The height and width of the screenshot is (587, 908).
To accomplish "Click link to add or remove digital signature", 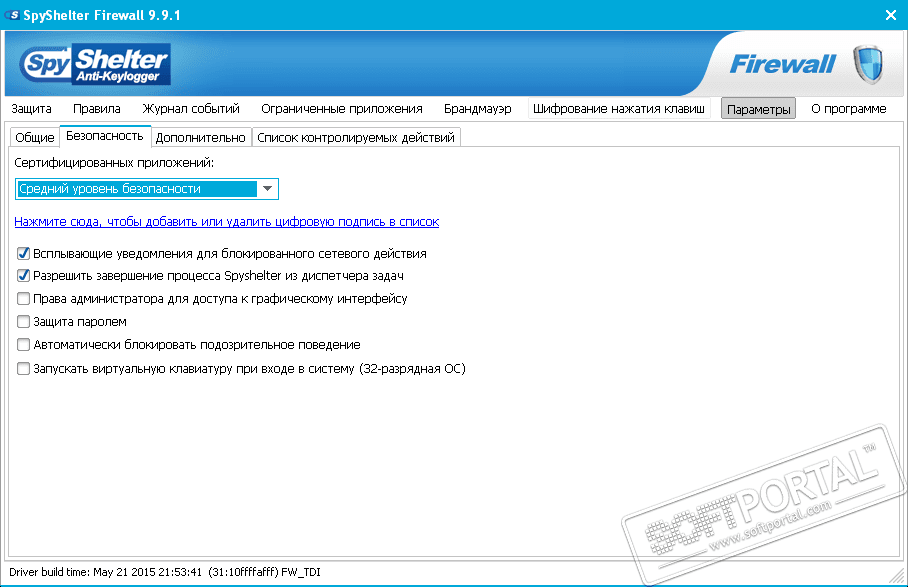I will (226, 222).
